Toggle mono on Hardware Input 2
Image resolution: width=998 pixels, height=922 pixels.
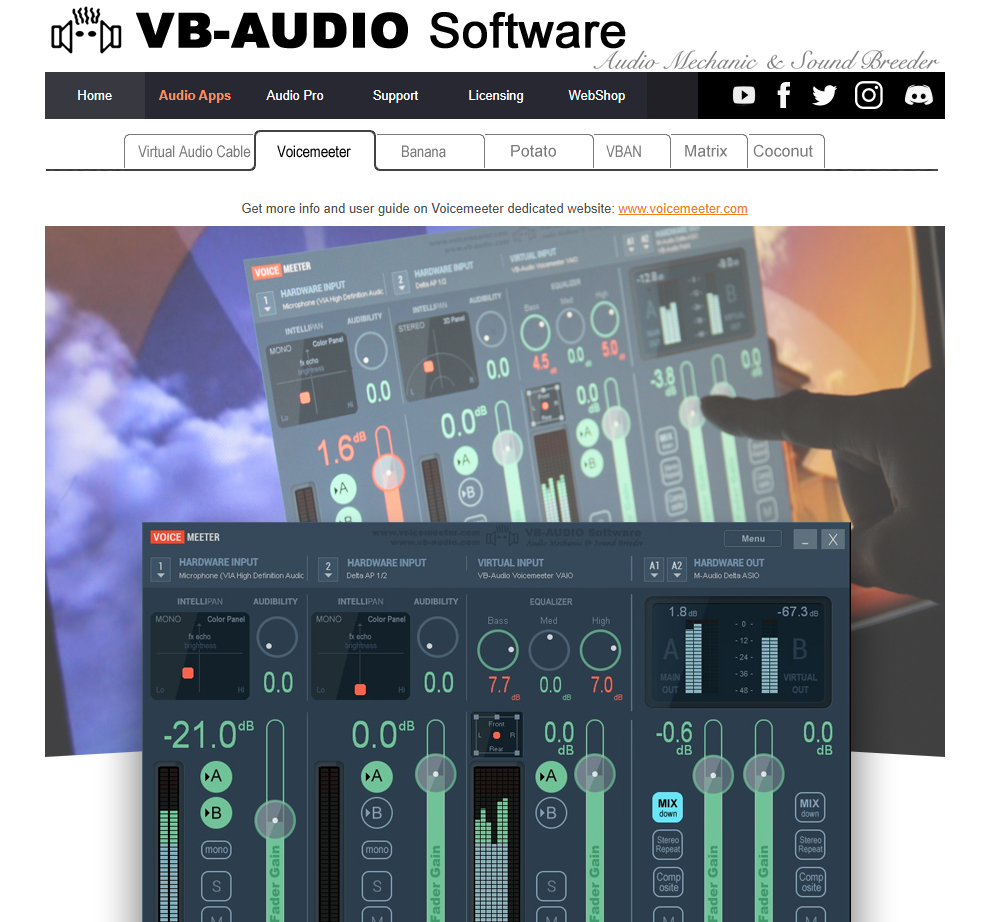click(x=377, y=849)
